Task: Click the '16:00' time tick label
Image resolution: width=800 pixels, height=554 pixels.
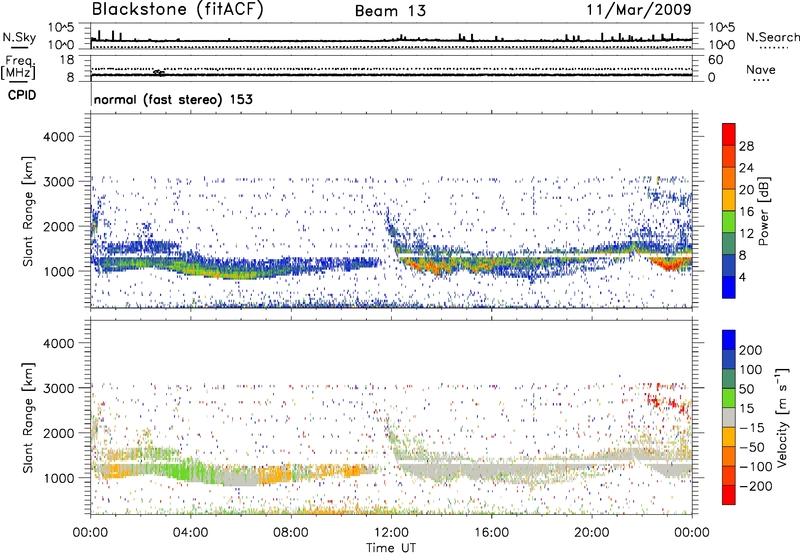Action: point(491,533)
